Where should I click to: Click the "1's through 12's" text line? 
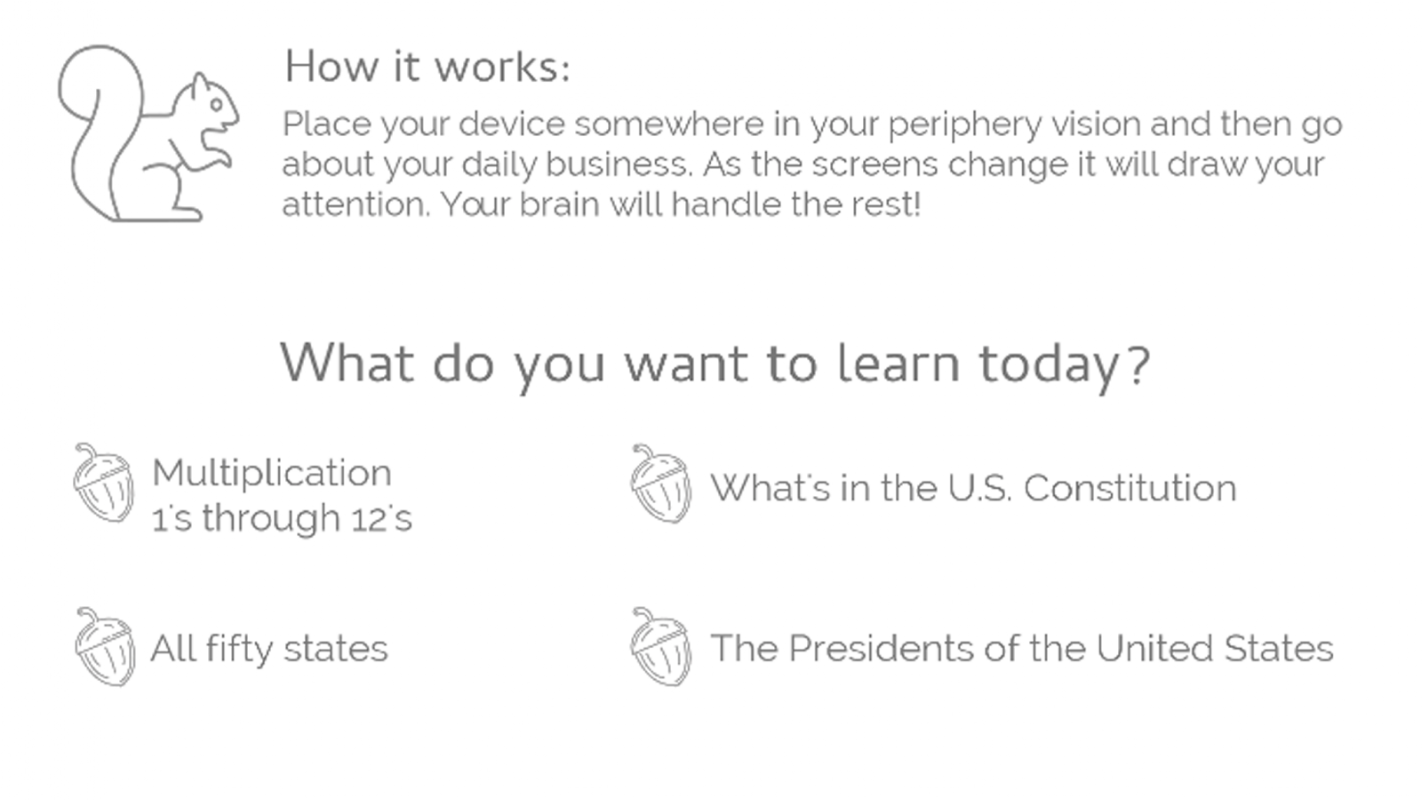pos(282,518)
